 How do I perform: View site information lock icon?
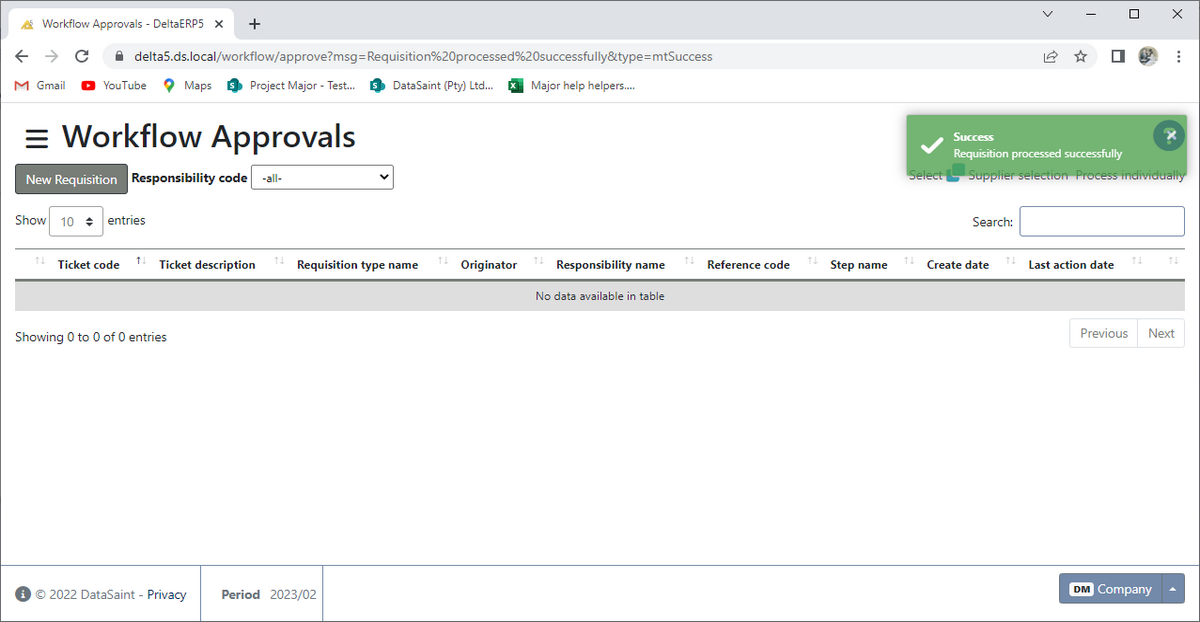tap(120, 57)
